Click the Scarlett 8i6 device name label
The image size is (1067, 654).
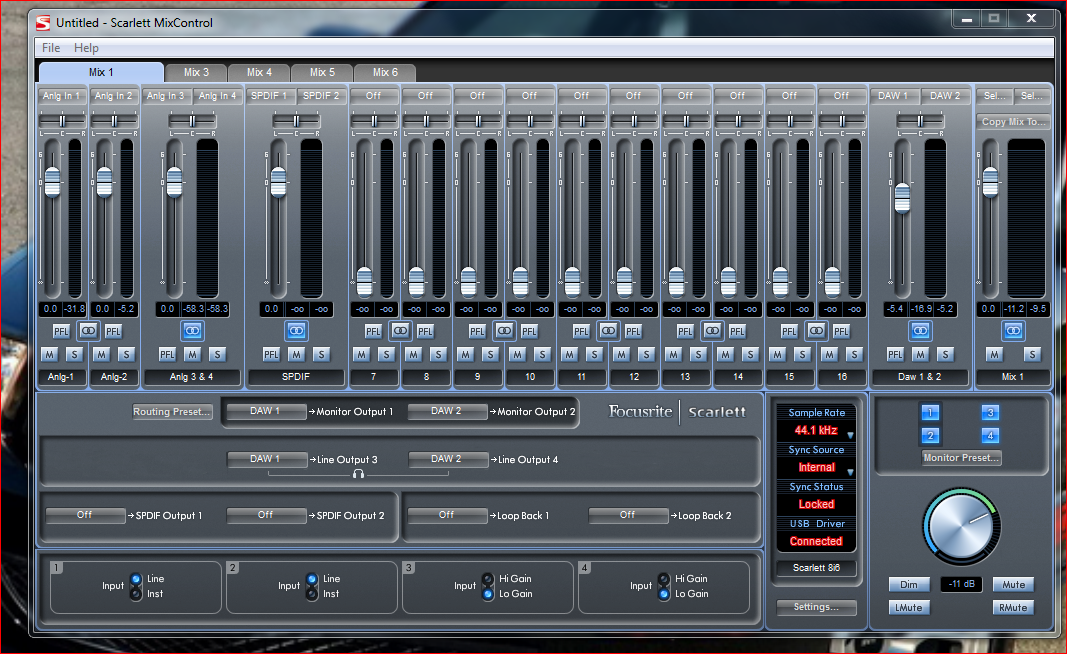[x=817, y=568]
